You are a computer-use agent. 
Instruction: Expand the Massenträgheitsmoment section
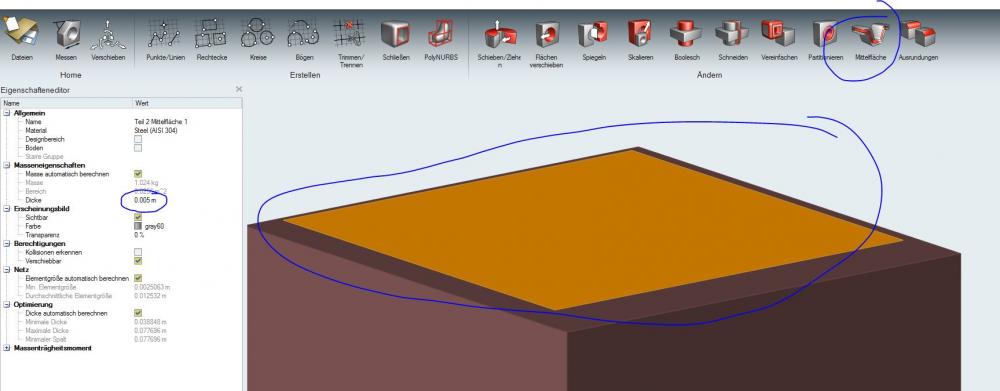pyautogui.click(x=7, y=348)
